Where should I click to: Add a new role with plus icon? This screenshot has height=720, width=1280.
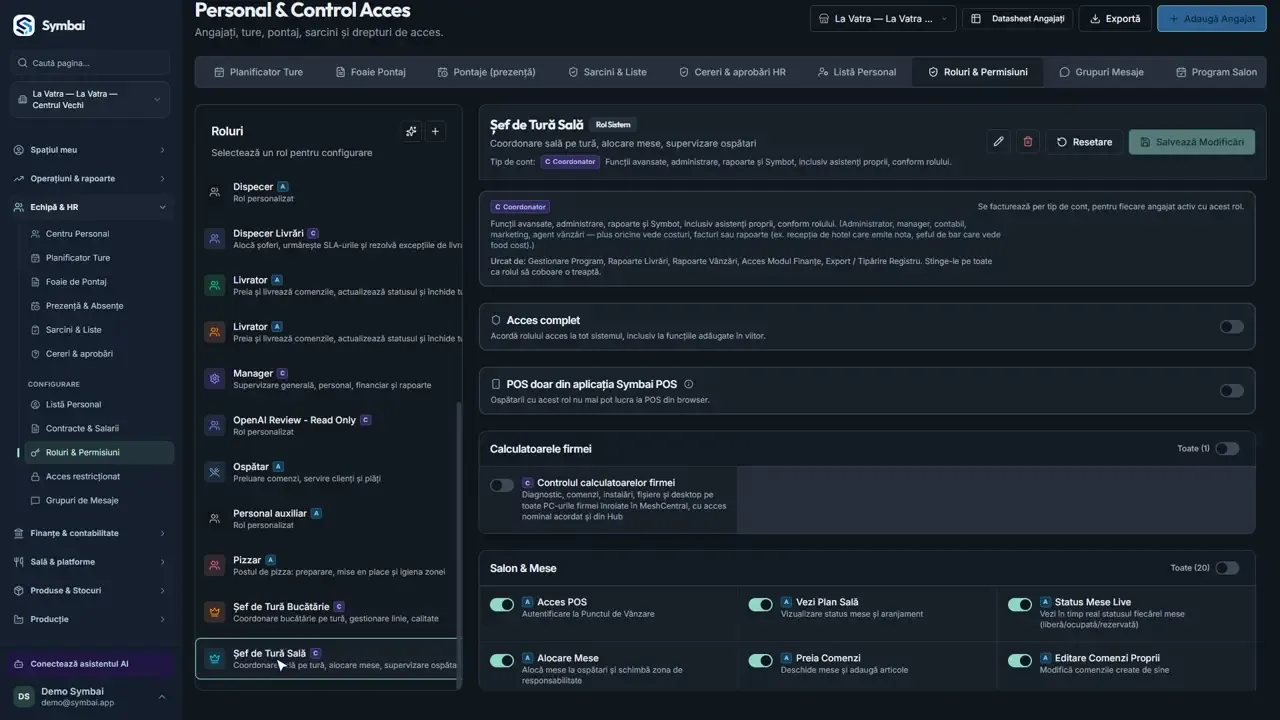pos(435,131)
